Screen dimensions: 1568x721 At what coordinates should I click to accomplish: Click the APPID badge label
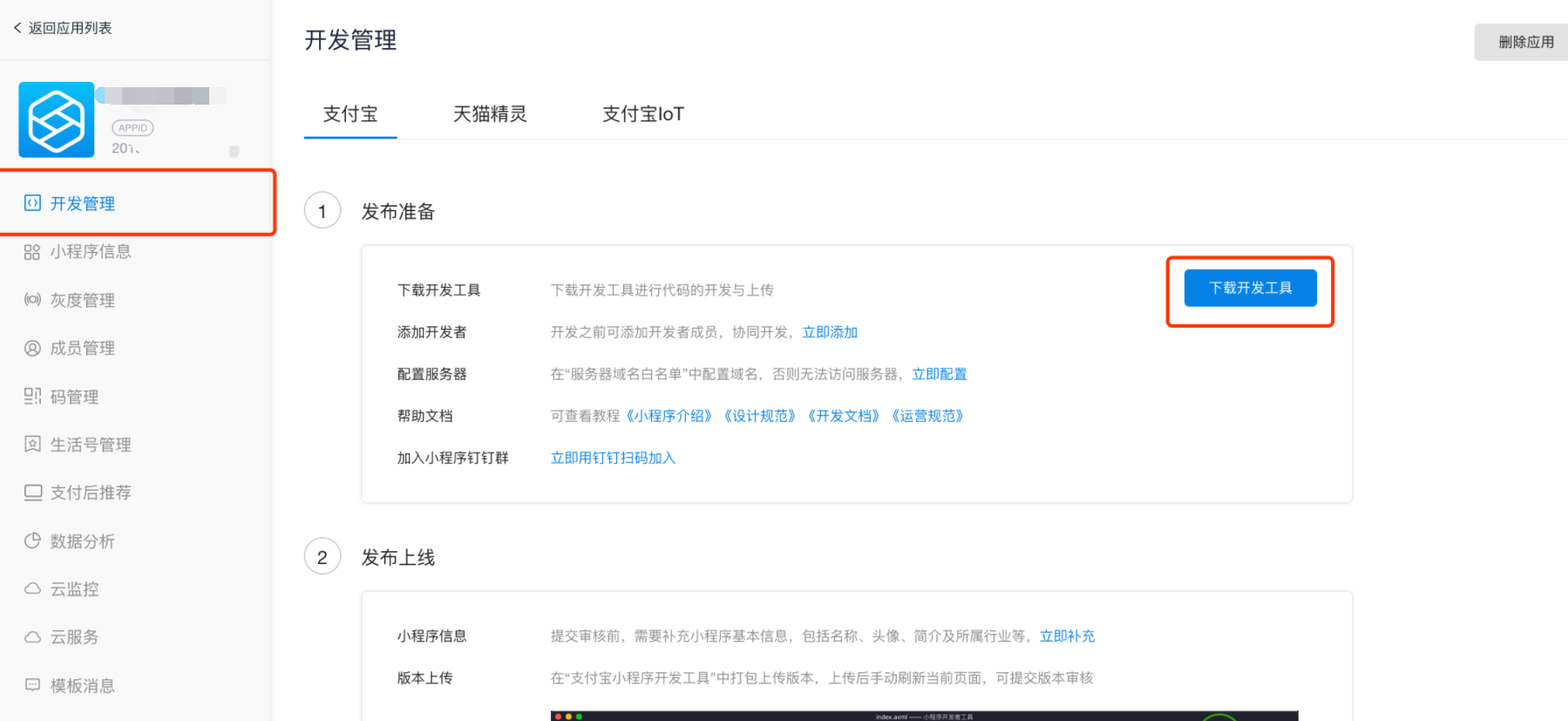132,128
